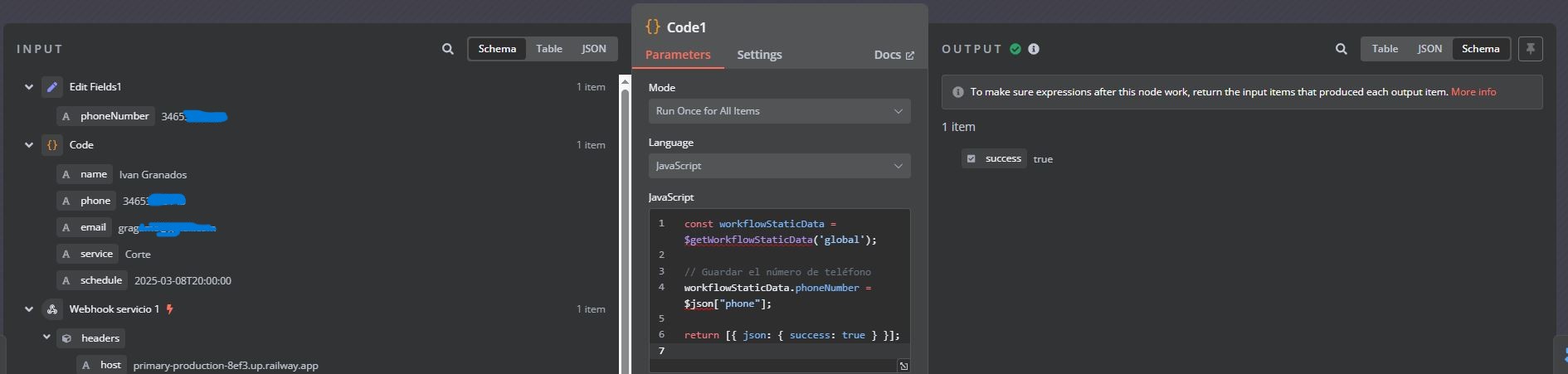
Task: Click the Code1 node title
Action: click(686, 27)
